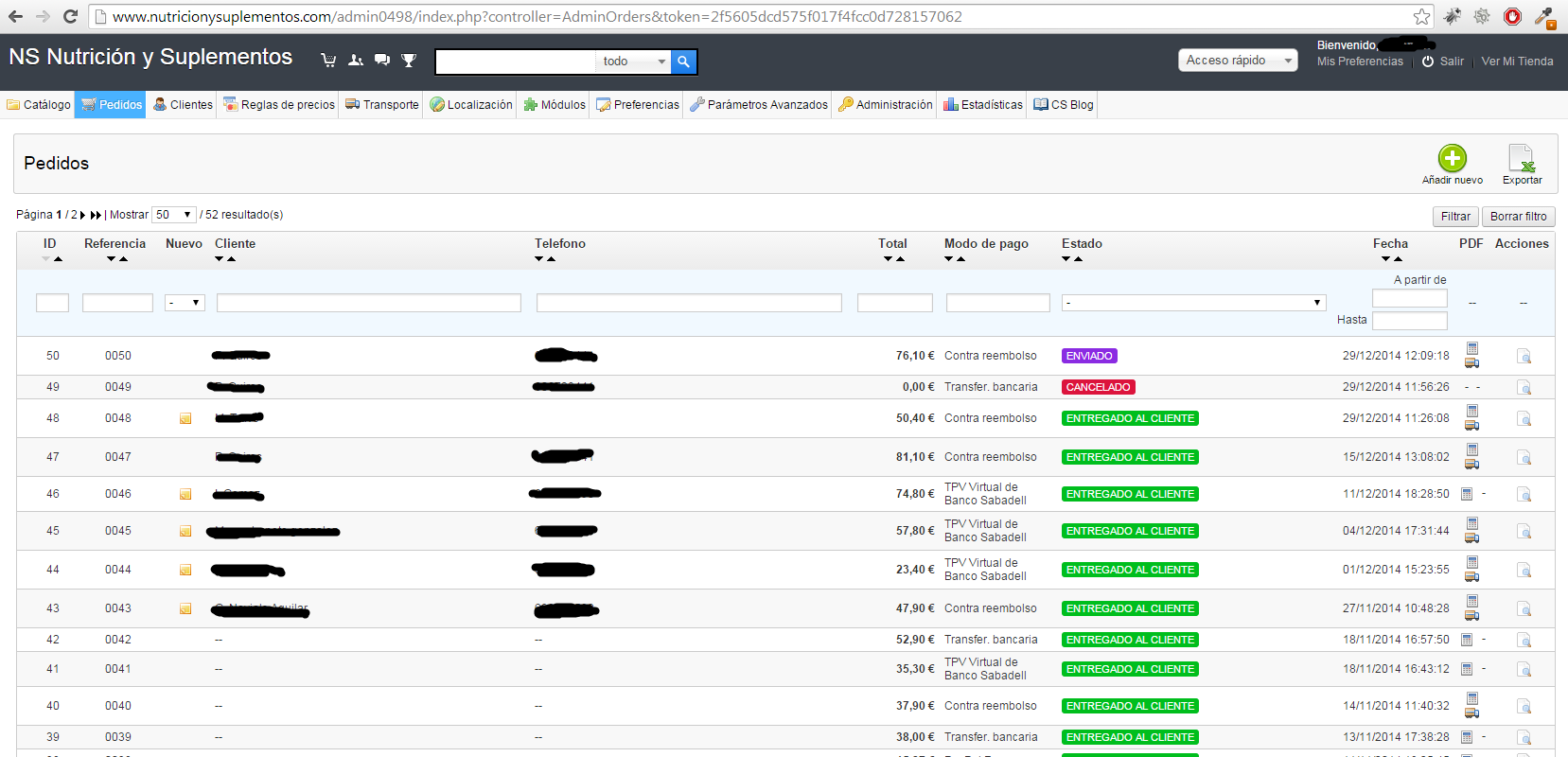
Task: Open the Módulos menu
Action: coord(555,105)
